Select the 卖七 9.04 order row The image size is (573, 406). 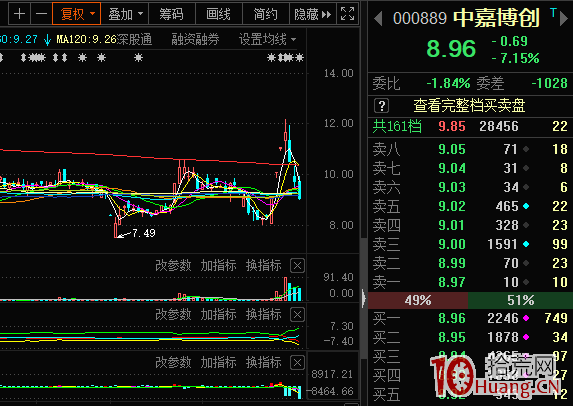(x=470, y=168)
